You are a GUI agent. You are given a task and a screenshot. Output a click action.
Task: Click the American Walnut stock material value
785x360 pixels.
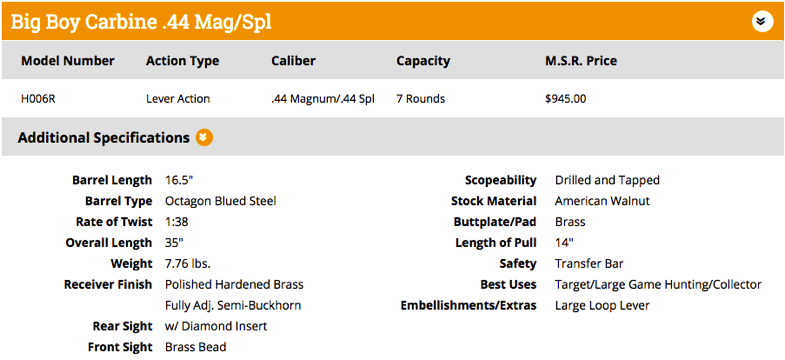coord(602,201)
